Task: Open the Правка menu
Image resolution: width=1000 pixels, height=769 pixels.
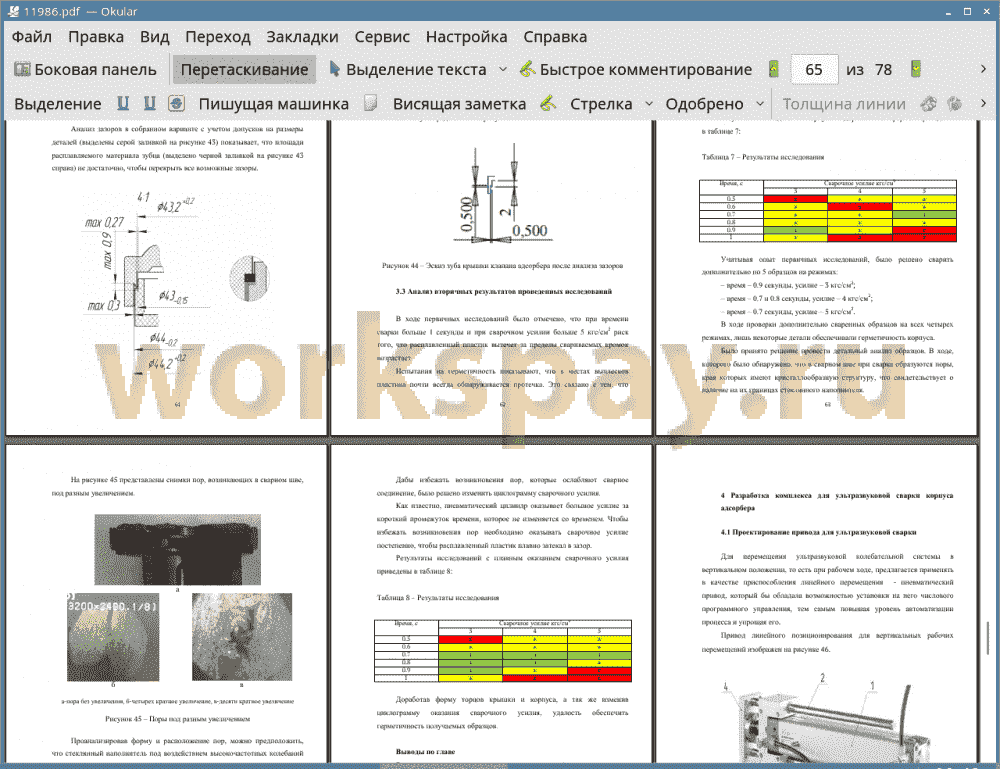Action: point(96,37)
